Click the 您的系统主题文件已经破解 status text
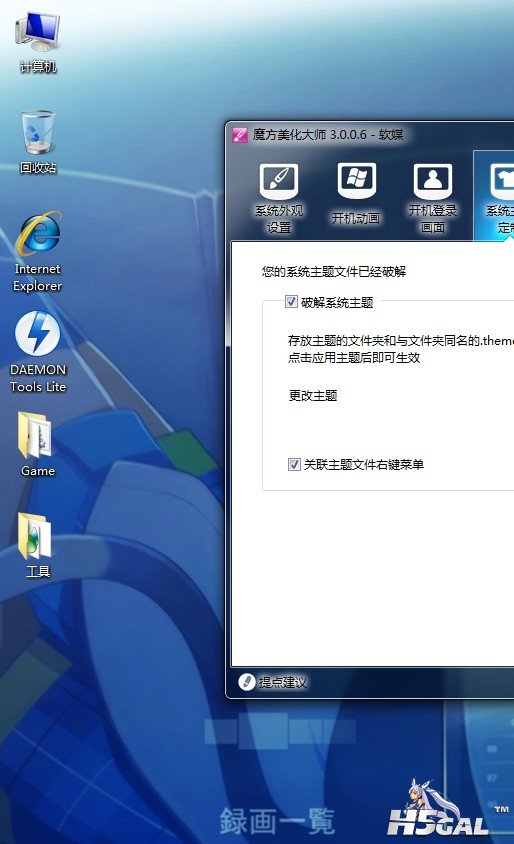The height and width of the screenshot is (844, 514). 334,271
